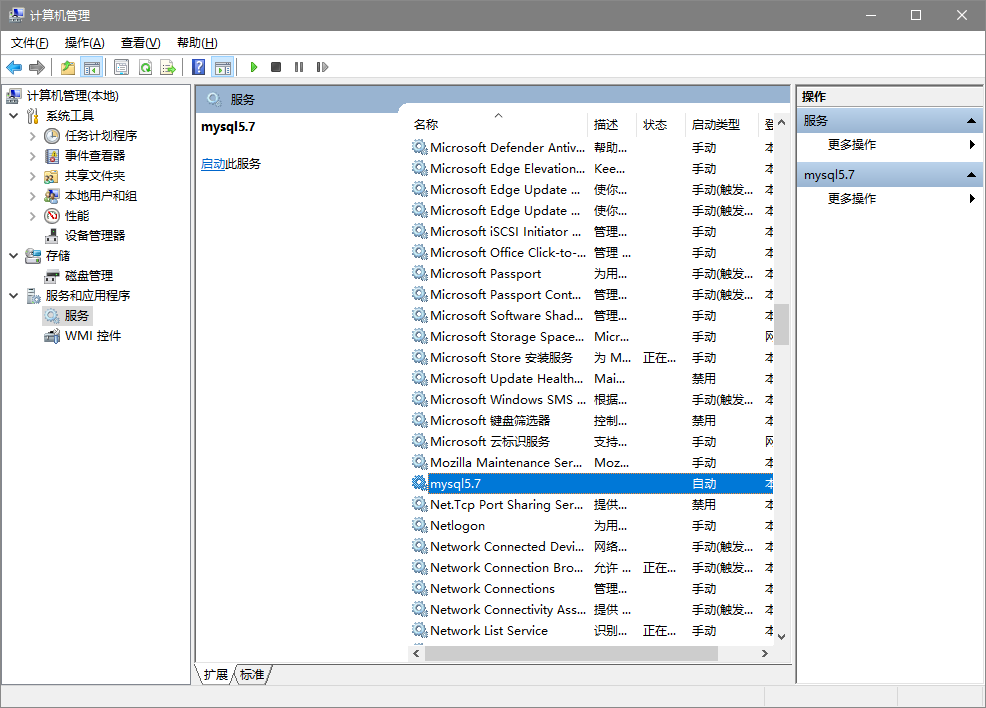This screenshot has height=708, width=986.
Task: Click the 计算机管理(本地) root icon
Action: click(x=14, y=96)
